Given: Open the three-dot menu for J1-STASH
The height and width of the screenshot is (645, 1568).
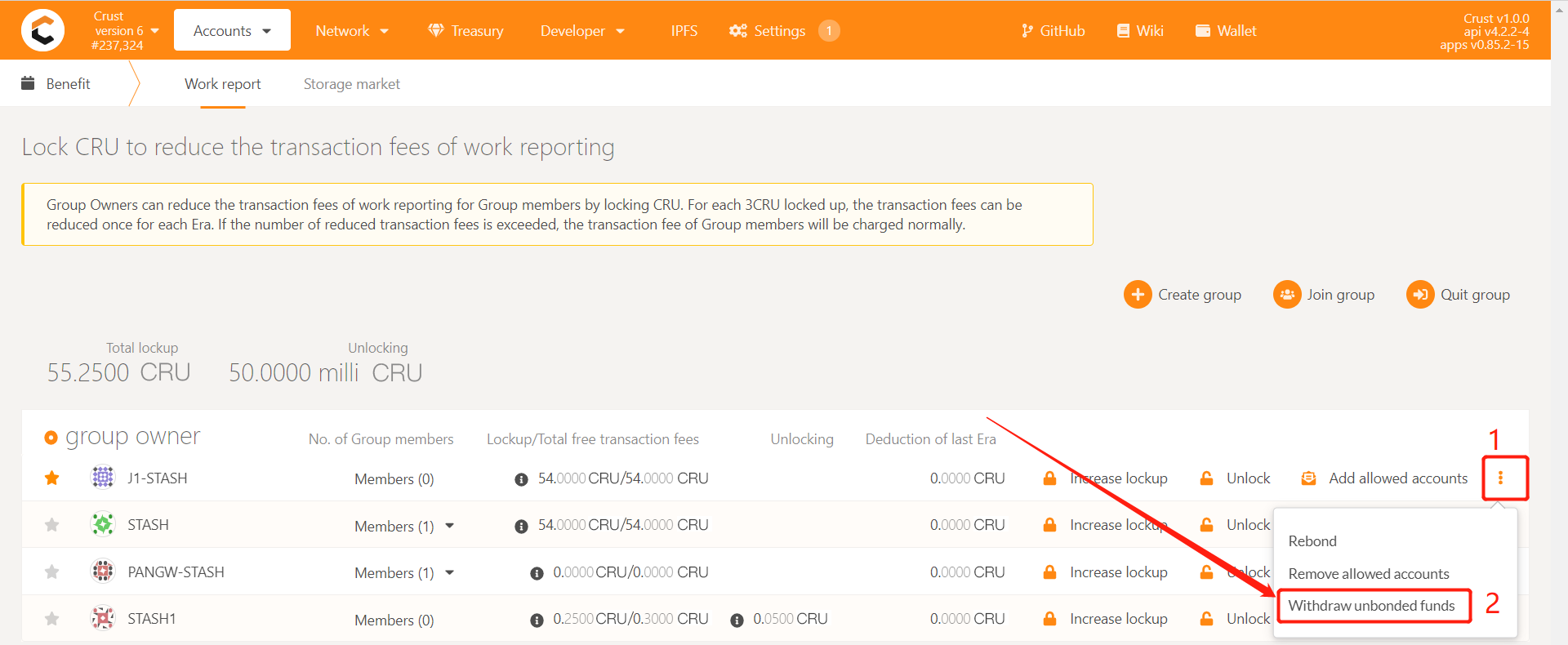Looking at the screenshot, I should [x=1500, y=478].
